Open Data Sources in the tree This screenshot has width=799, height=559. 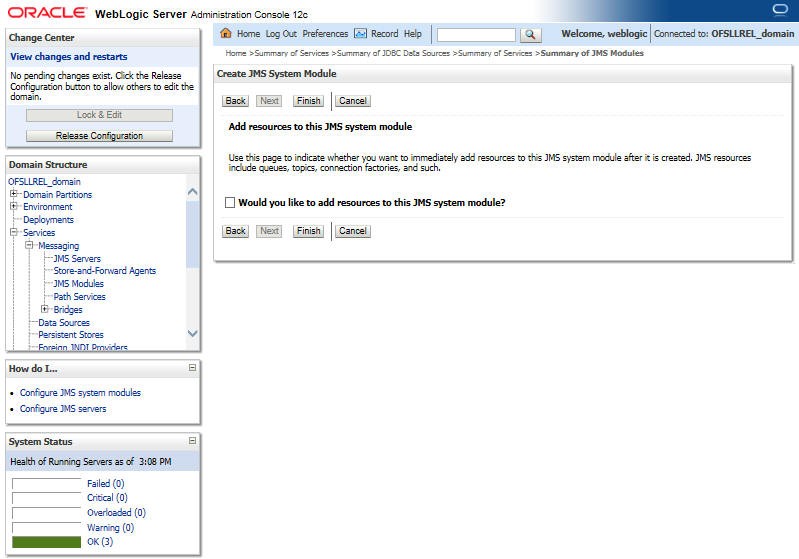coord(64,323)
